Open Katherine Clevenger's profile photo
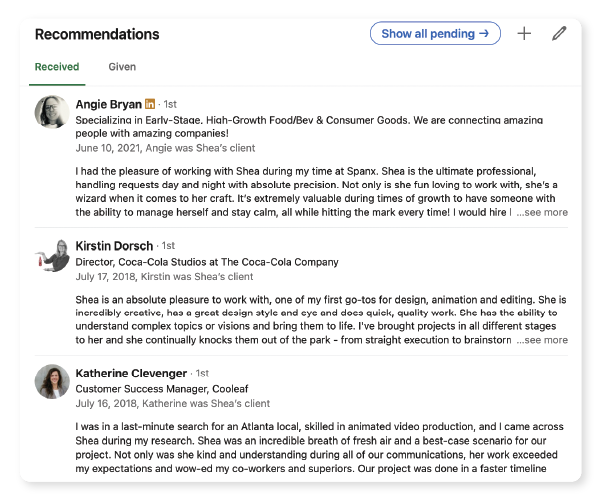The width and height of the screenshot is (601, 501). coord(52,381)
